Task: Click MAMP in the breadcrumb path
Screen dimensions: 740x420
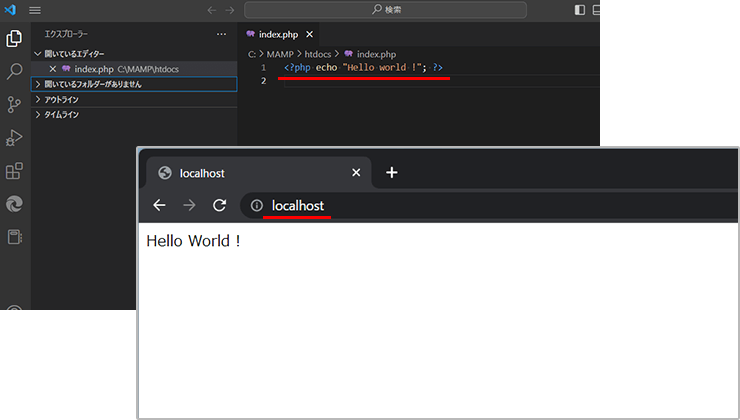Action: pos(280,54)
